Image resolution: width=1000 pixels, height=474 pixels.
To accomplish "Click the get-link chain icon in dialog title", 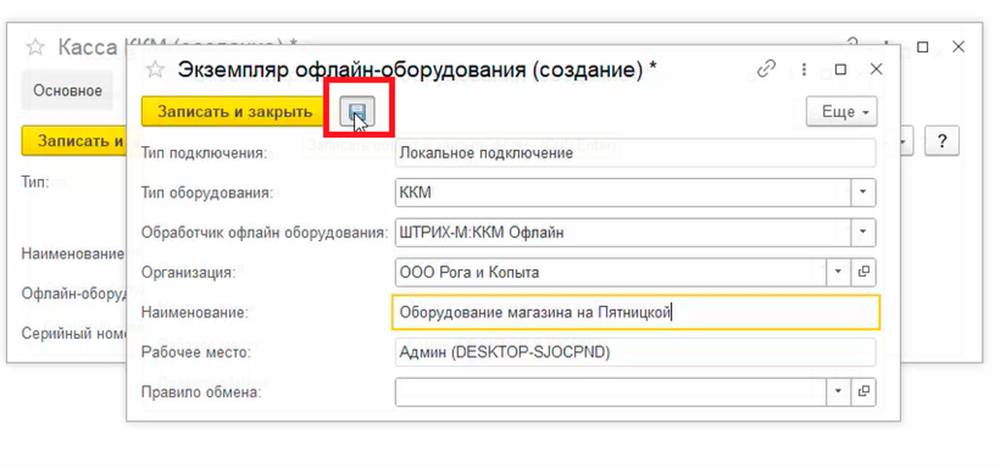I will (x=767, y=69).
